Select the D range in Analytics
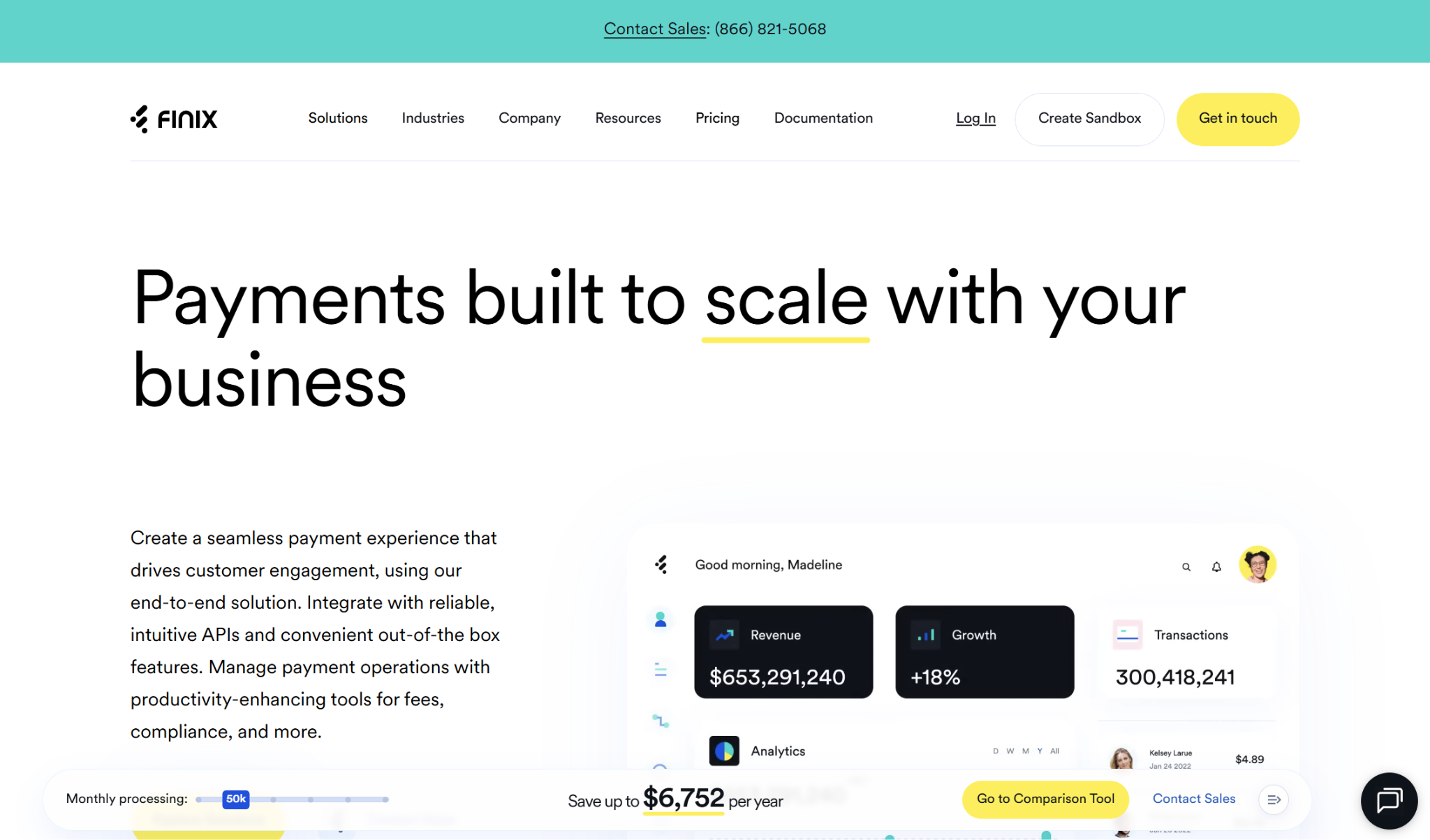This screenshot has height=840, width=1430. tap(996, 751)
